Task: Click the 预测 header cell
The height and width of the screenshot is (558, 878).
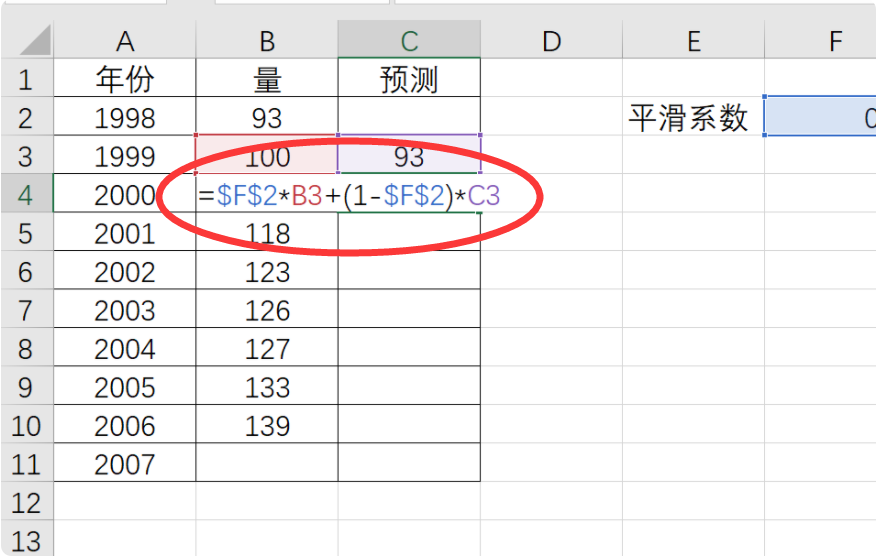Action: coord(409,78)
